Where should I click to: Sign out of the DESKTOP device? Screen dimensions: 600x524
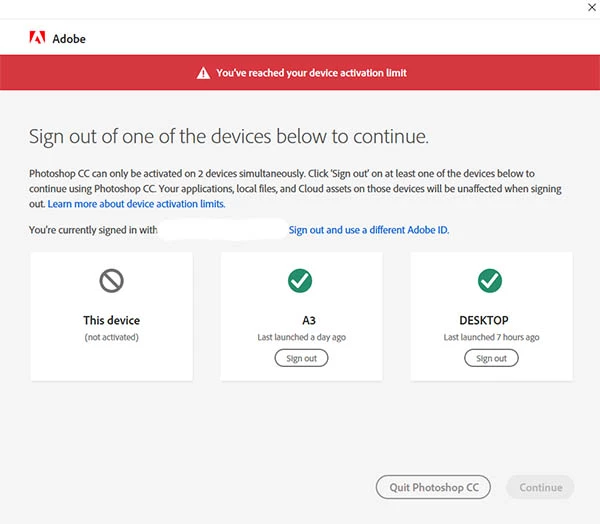click(491, 358)
